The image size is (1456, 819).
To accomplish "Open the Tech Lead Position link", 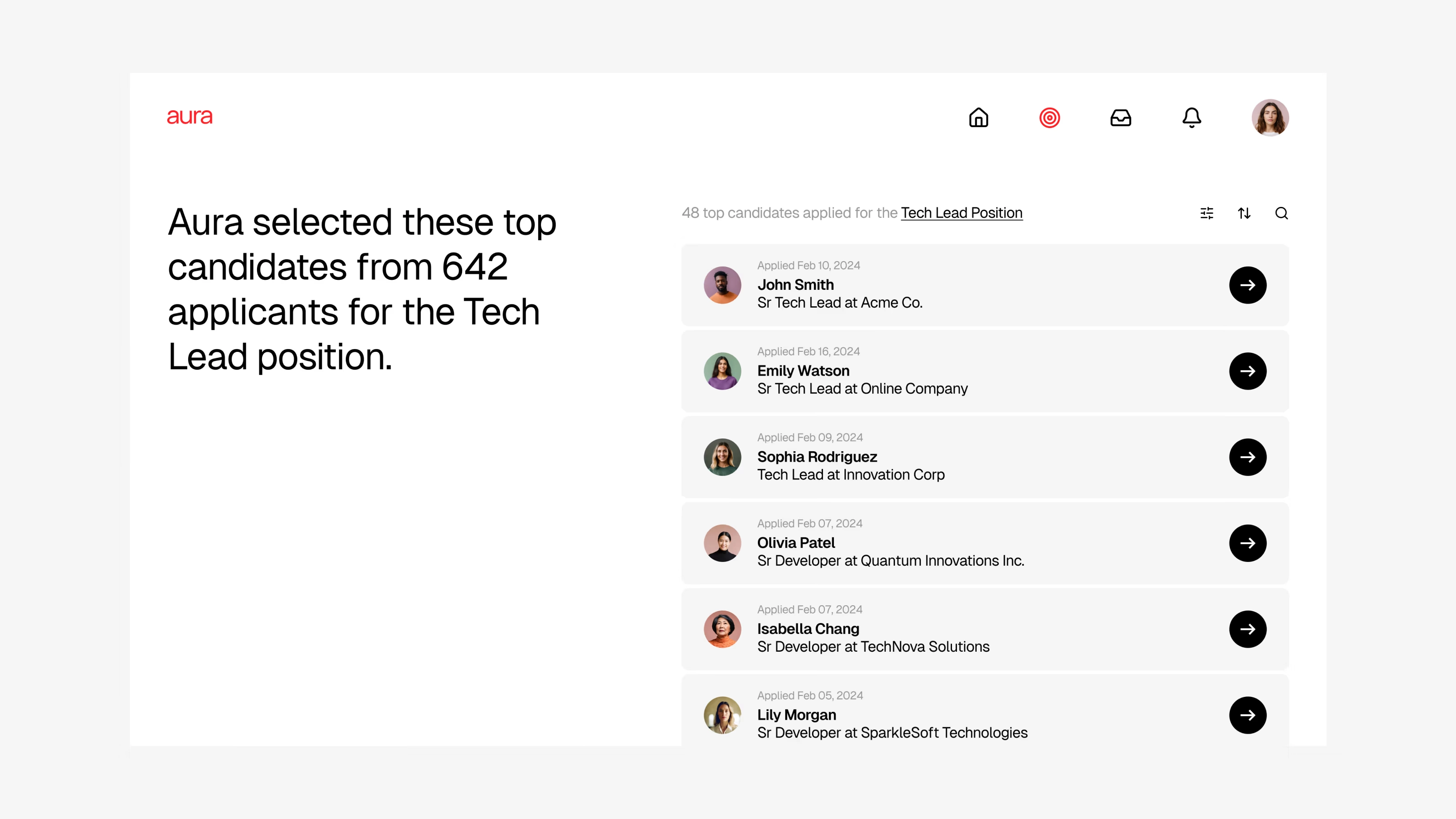I will tap(962, 213).
